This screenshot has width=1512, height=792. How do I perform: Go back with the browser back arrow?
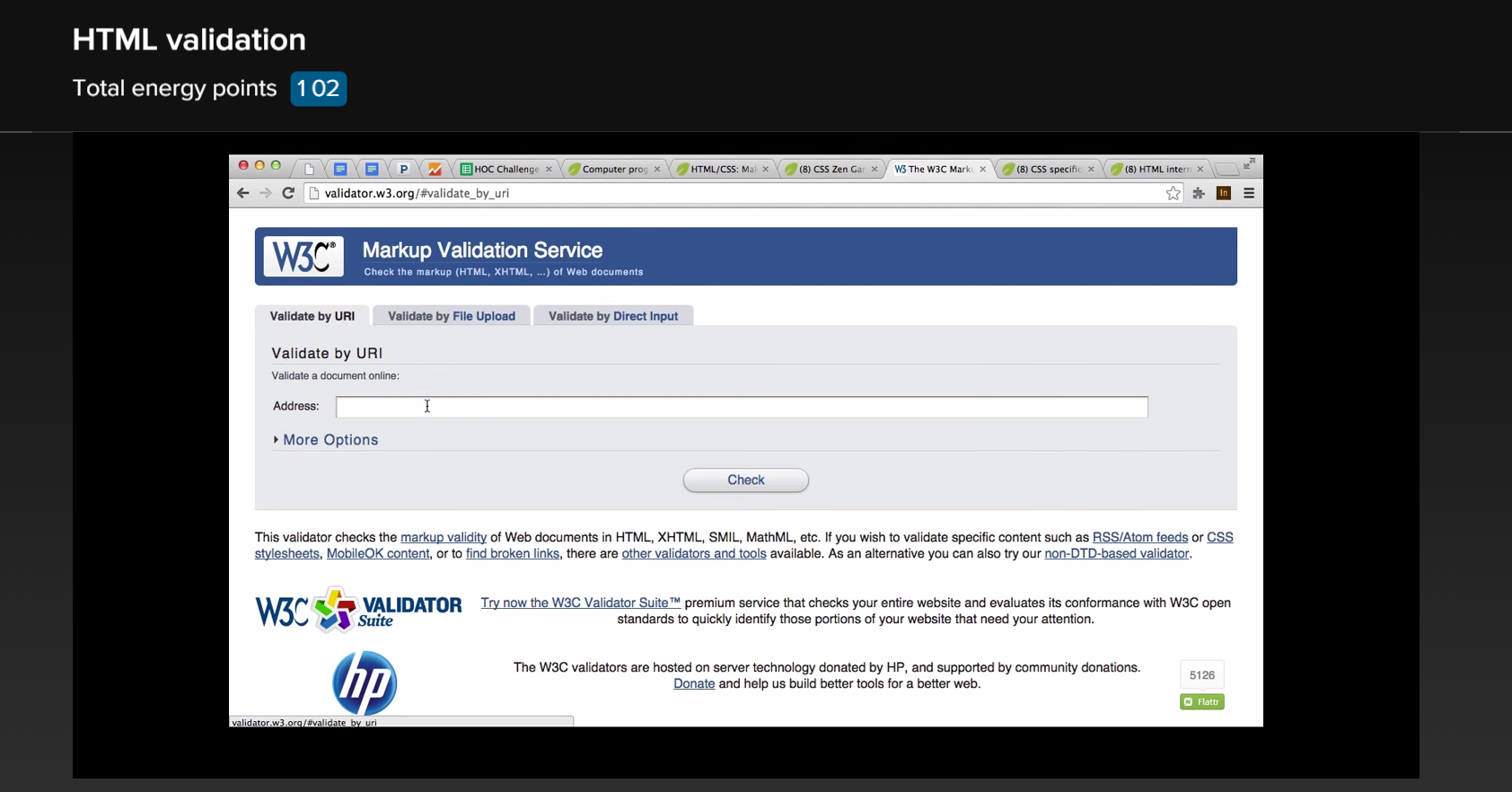pyautogui.click(x=242, y=193)
